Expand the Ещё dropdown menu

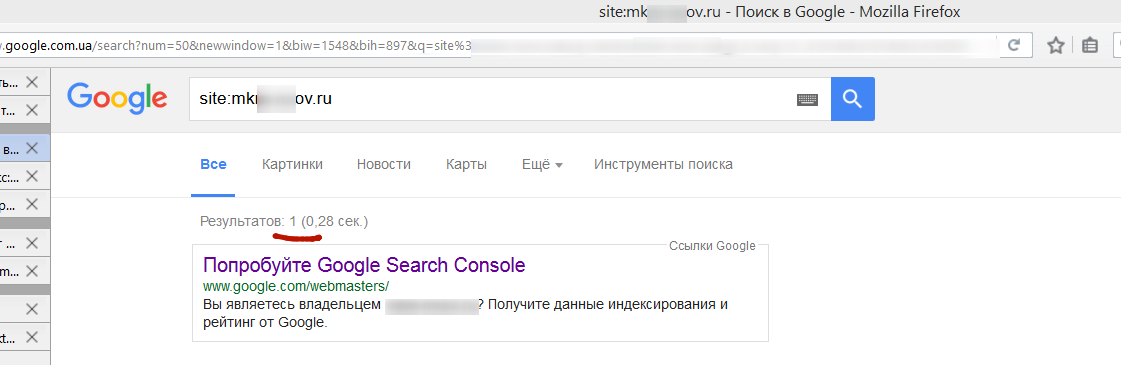[542, 165]
